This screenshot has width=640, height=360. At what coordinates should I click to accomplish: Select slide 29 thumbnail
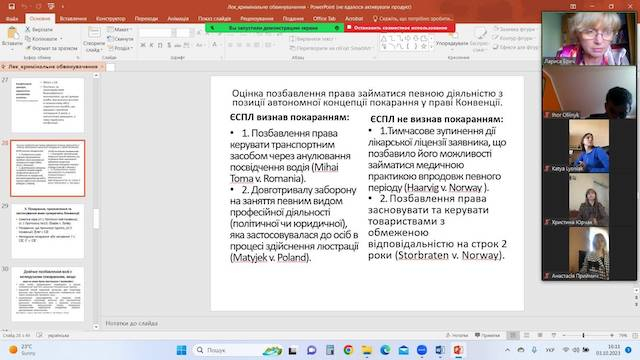click(48, 231)
